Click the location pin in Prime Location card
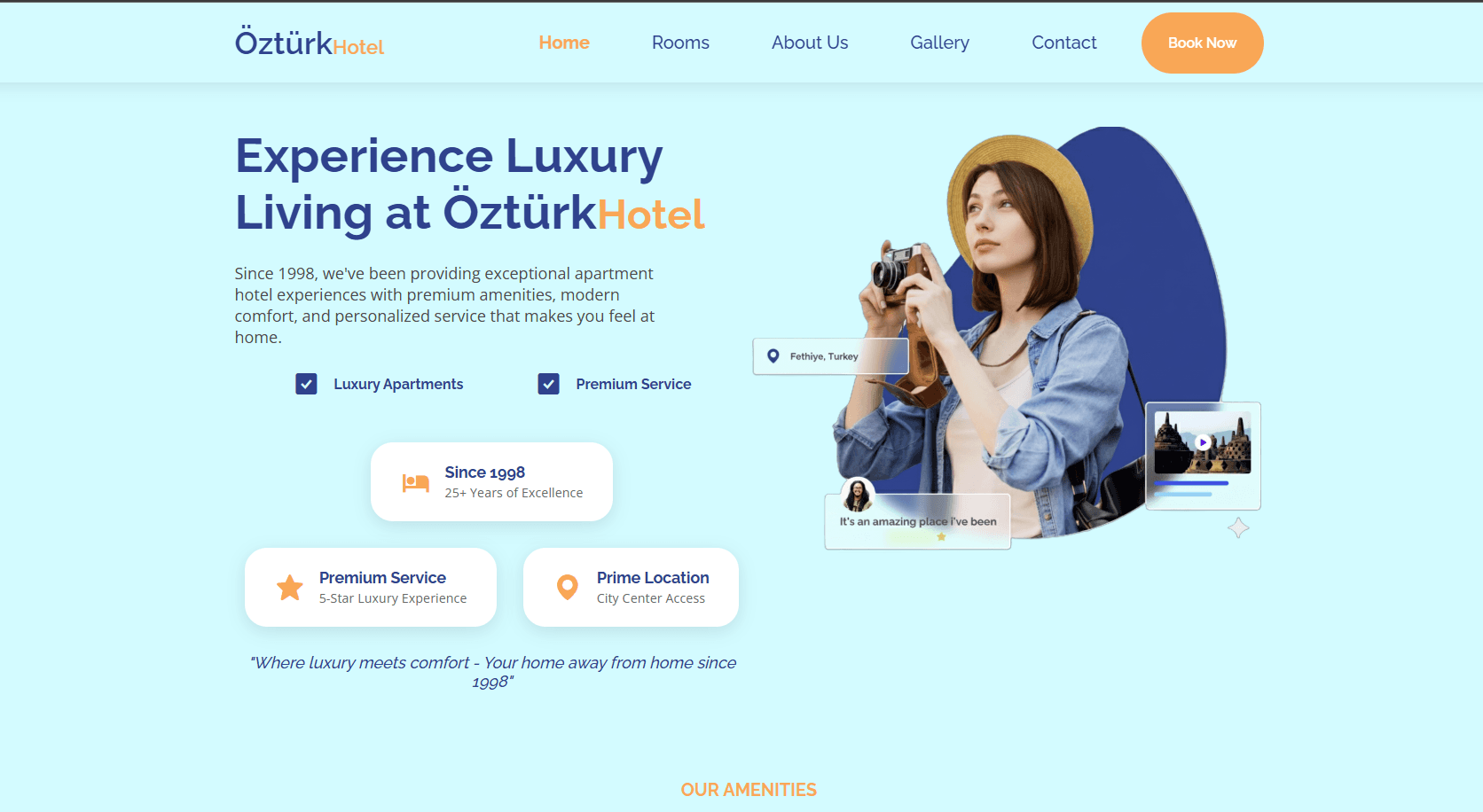The width and height of the screenshot is (1483, 812). [x=567, y=587]
